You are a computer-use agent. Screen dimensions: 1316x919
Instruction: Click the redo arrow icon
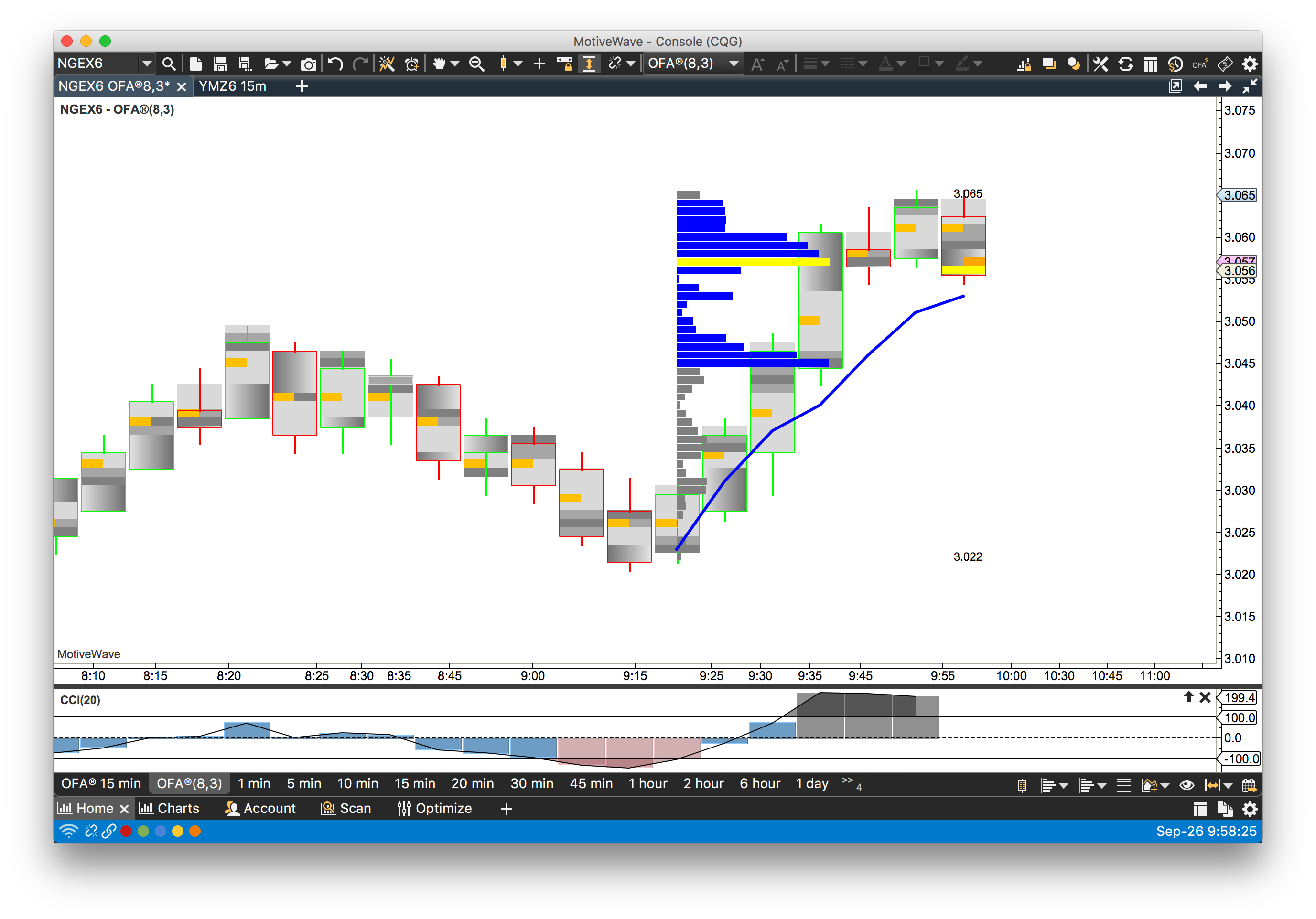(360, 64)
